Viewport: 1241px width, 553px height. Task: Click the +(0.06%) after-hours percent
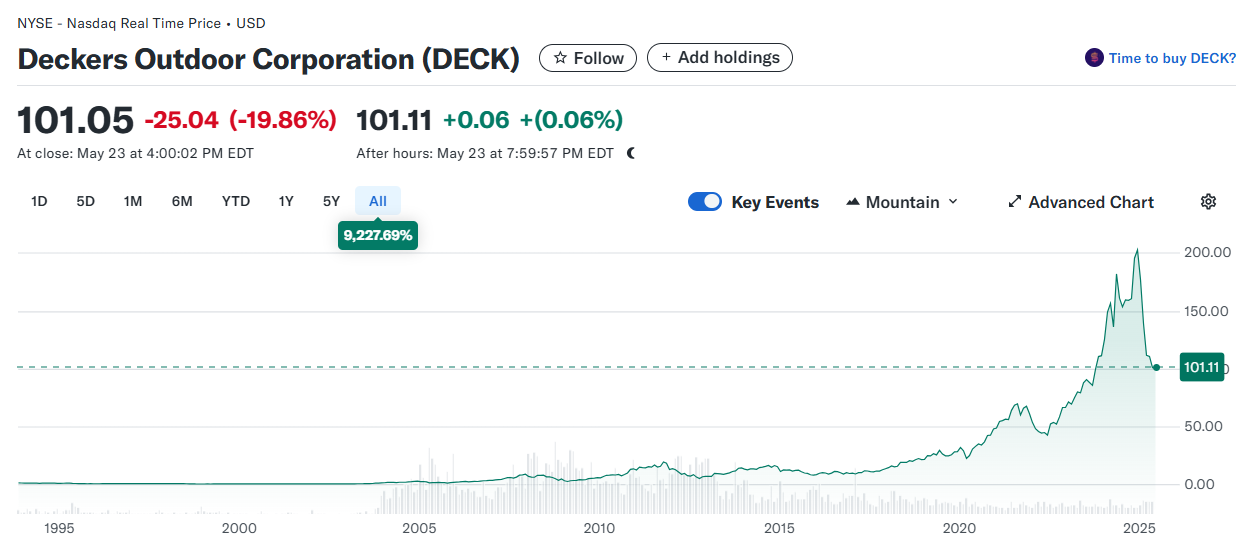[572, 121]
